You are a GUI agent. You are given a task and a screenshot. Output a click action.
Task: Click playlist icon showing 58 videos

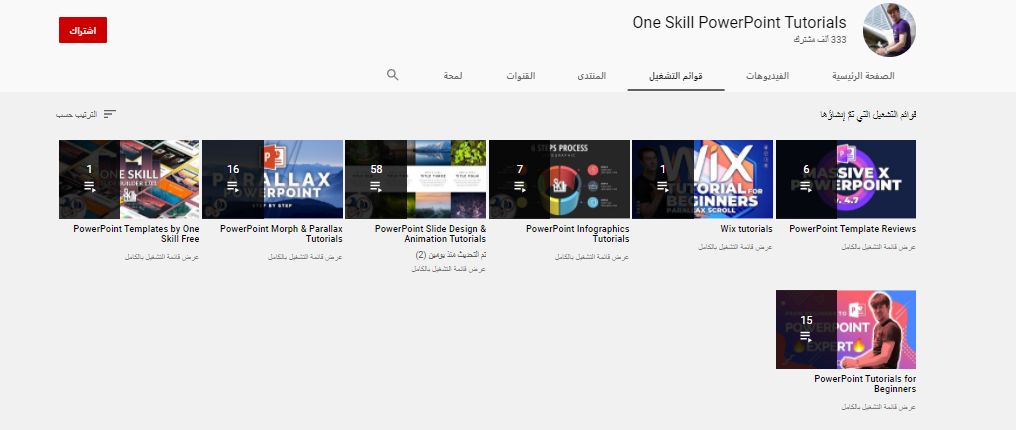pos(376,187)
